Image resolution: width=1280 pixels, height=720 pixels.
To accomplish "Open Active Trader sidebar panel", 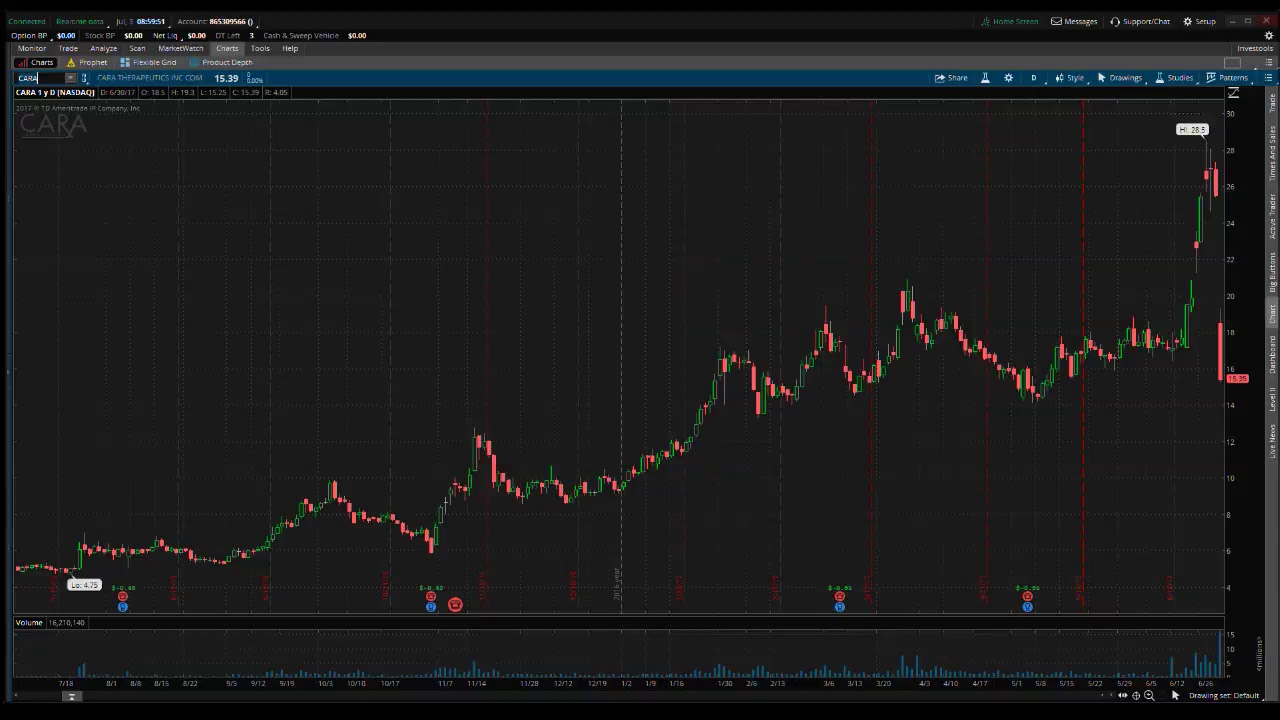I will [x=1272, y=216].
